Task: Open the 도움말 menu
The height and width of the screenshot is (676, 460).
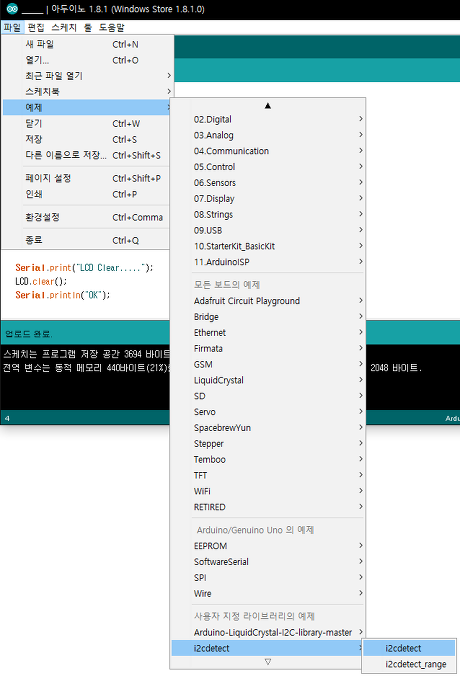Action: pyautogui.click(x=111, y=28)
